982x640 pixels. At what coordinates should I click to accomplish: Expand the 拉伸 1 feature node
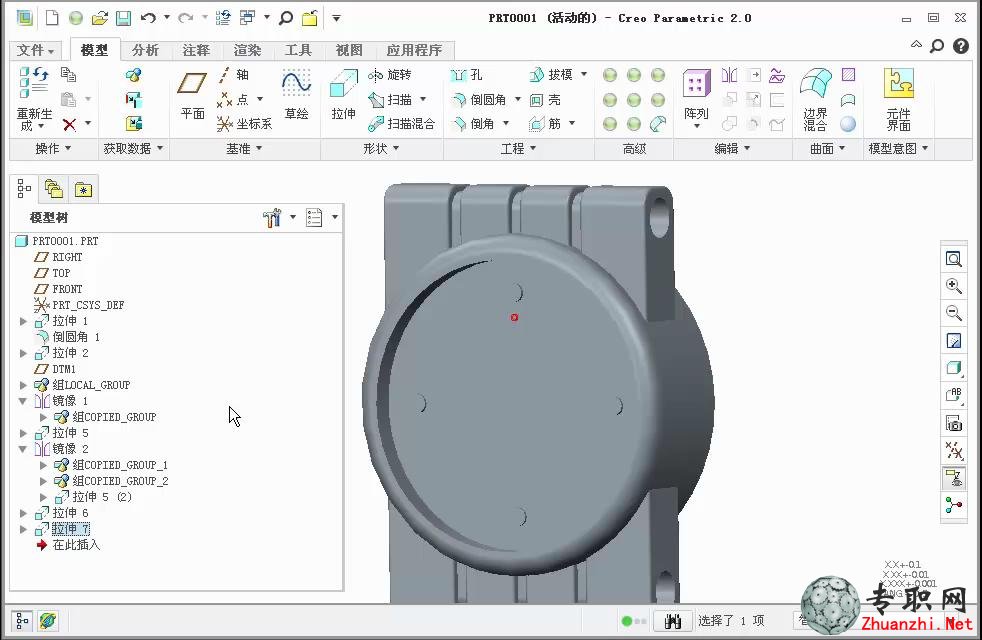coord(24,321)
